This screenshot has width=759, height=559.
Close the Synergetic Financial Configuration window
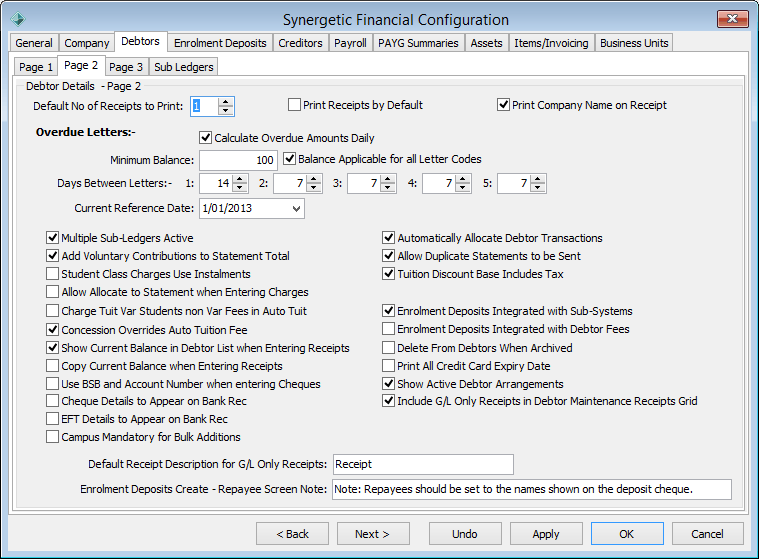(x=732, y=19)
